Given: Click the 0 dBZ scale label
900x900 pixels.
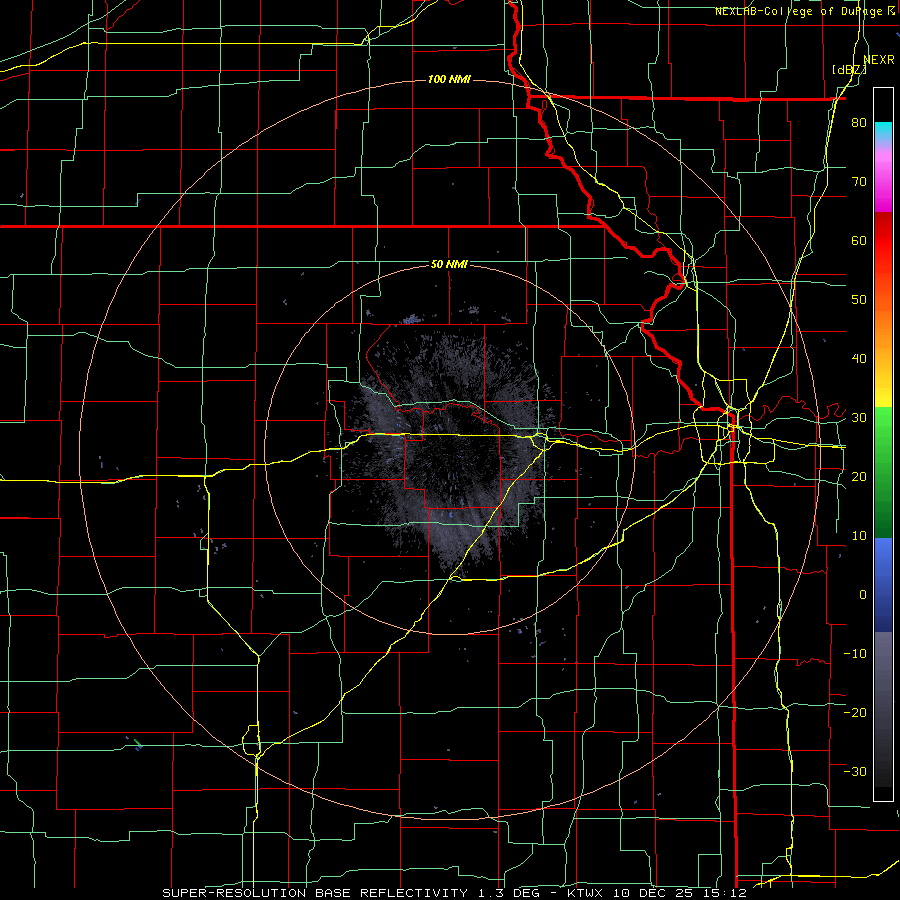Looking at the screenshot, I should coord(863,595).
